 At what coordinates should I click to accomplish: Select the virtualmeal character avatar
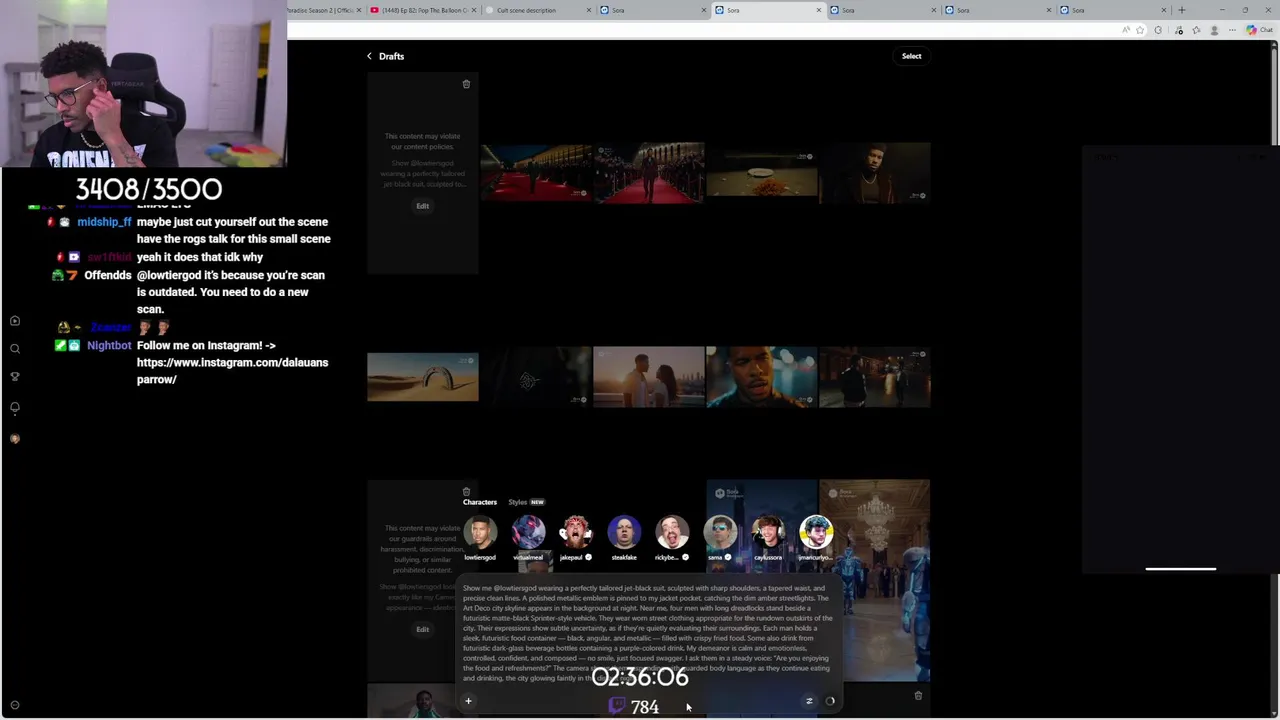(528, 533)
